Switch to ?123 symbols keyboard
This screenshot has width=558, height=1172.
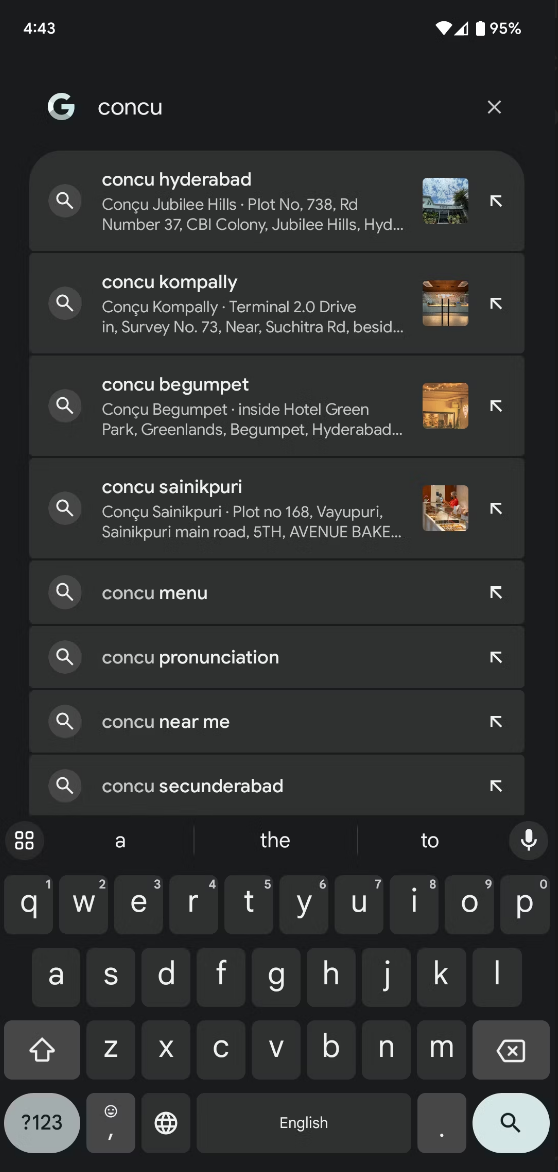[x=42, y=1122]
